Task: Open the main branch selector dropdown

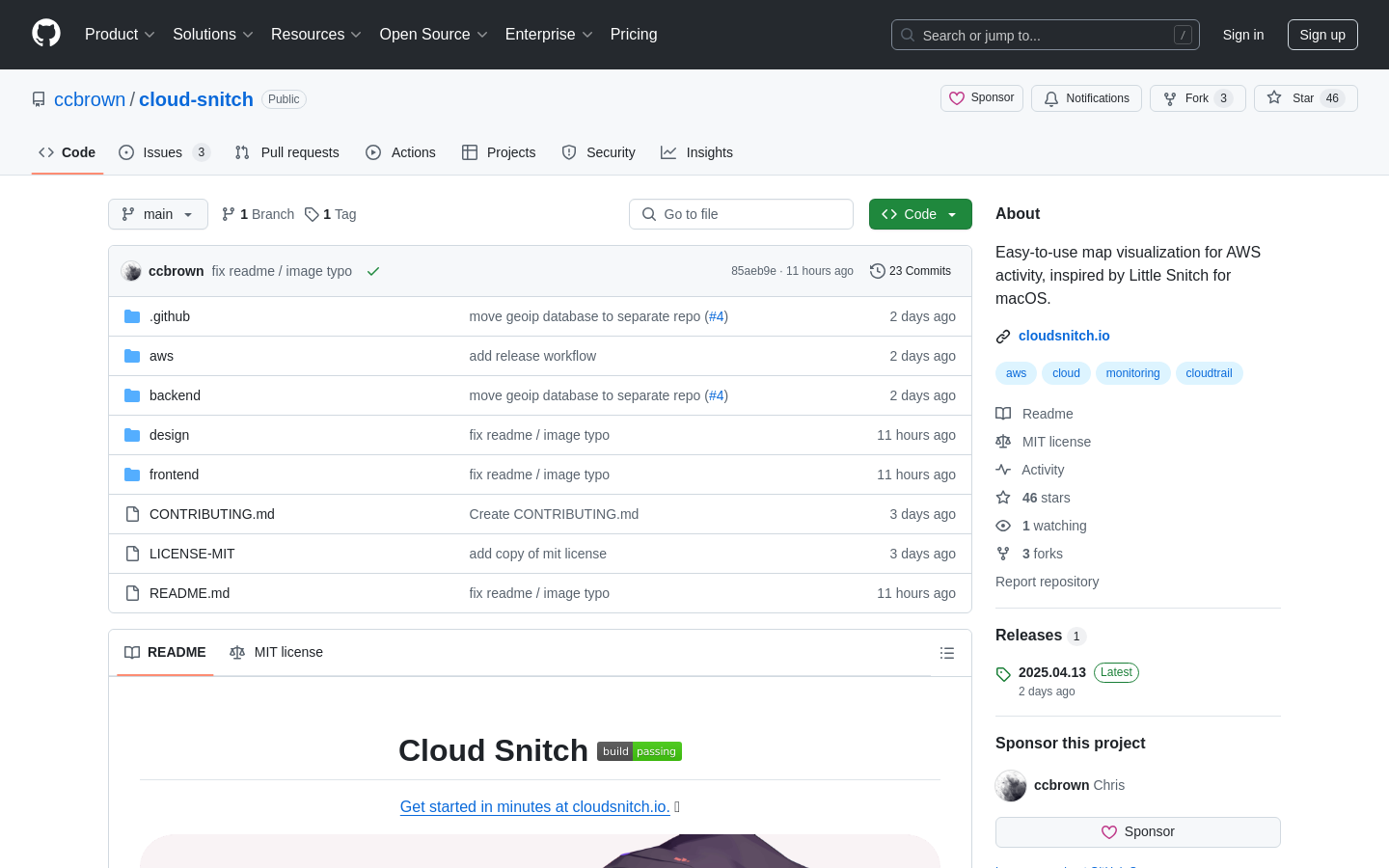Action: point(158,214)
